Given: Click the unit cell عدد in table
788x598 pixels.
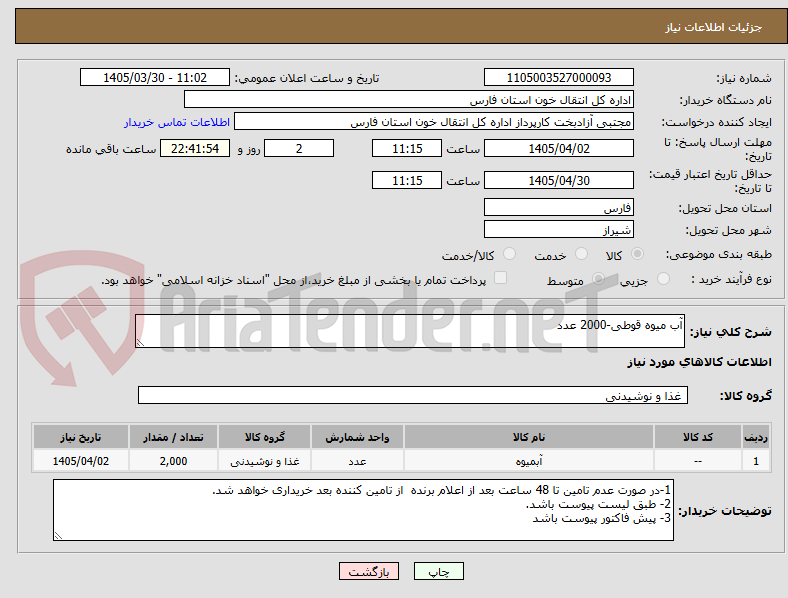Looking at the screenshot, I should 357,461.
